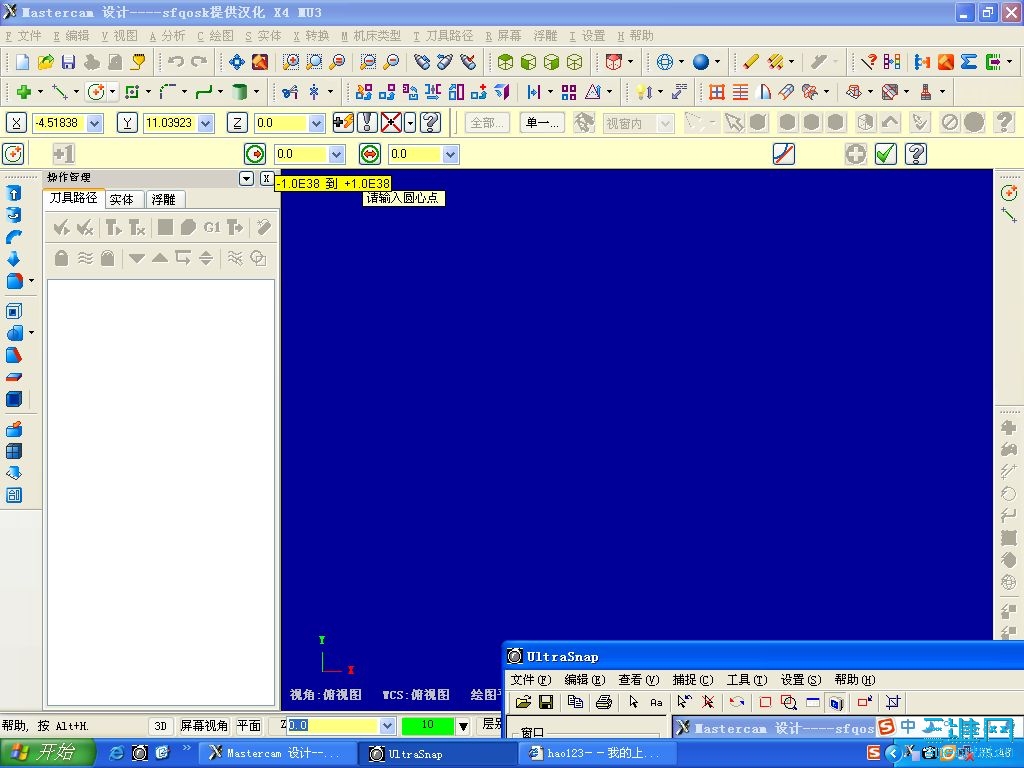Click the move operation down arrow icon

pyautogui.click(x=136, y=258)
